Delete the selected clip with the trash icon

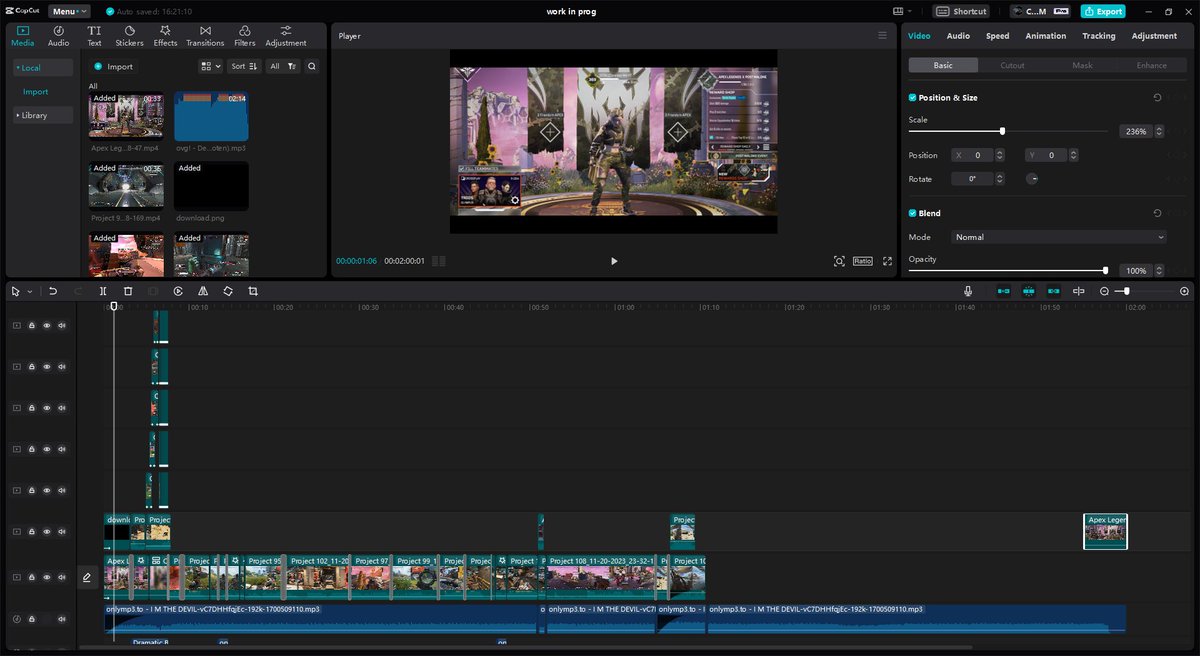pos(128,291)
